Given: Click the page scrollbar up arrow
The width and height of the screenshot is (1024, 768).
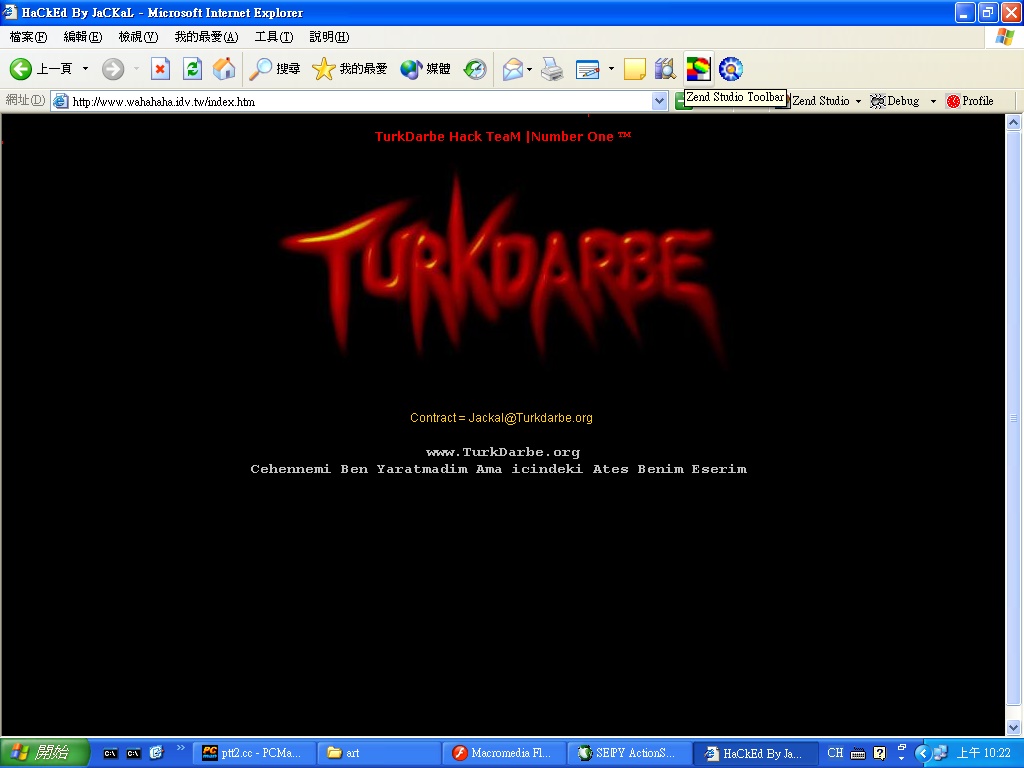Looking at the screenshot, I should tap(1014, 122).
